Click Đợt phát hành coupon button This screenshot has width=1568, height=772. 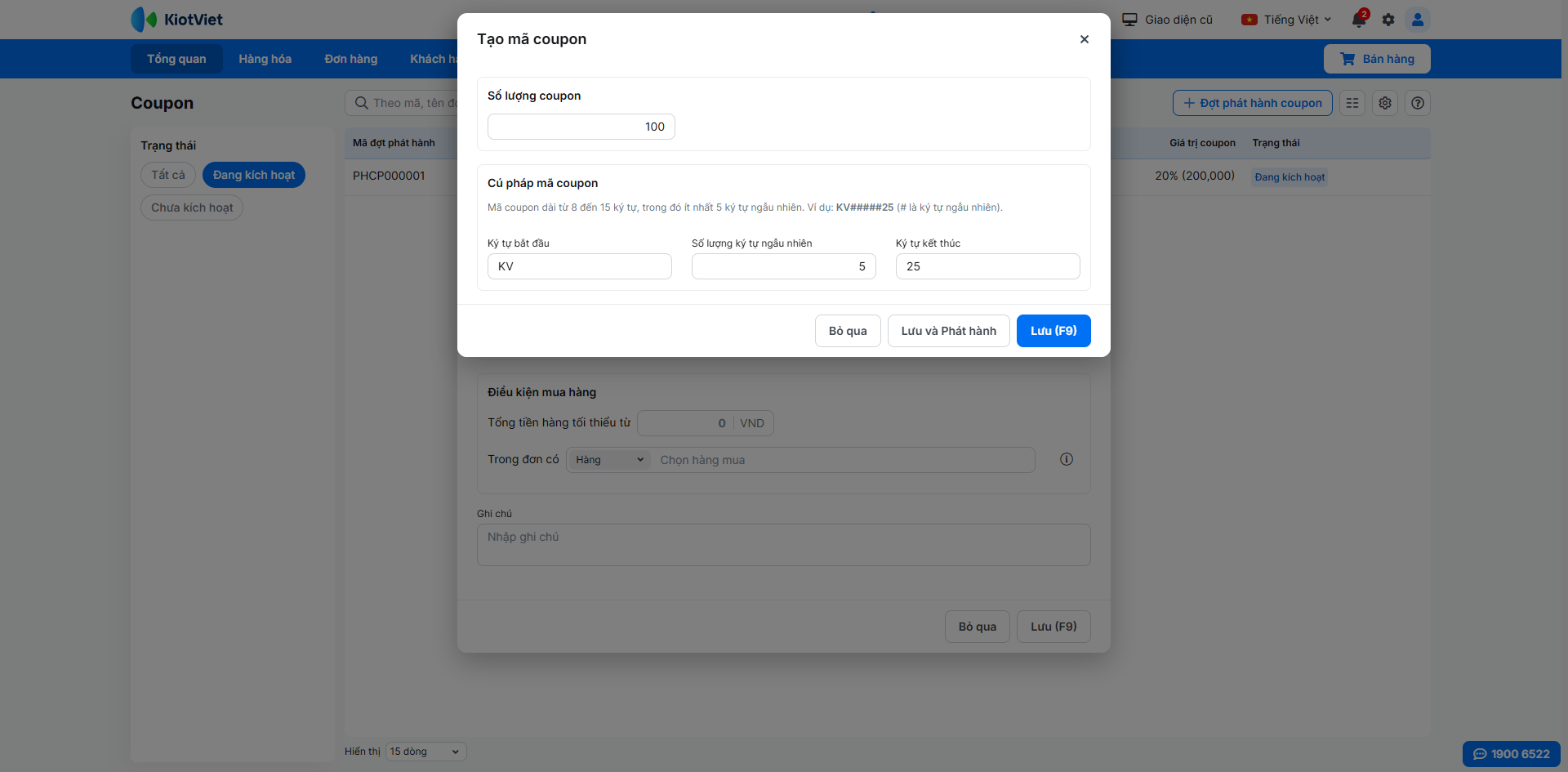(1253, 103)
